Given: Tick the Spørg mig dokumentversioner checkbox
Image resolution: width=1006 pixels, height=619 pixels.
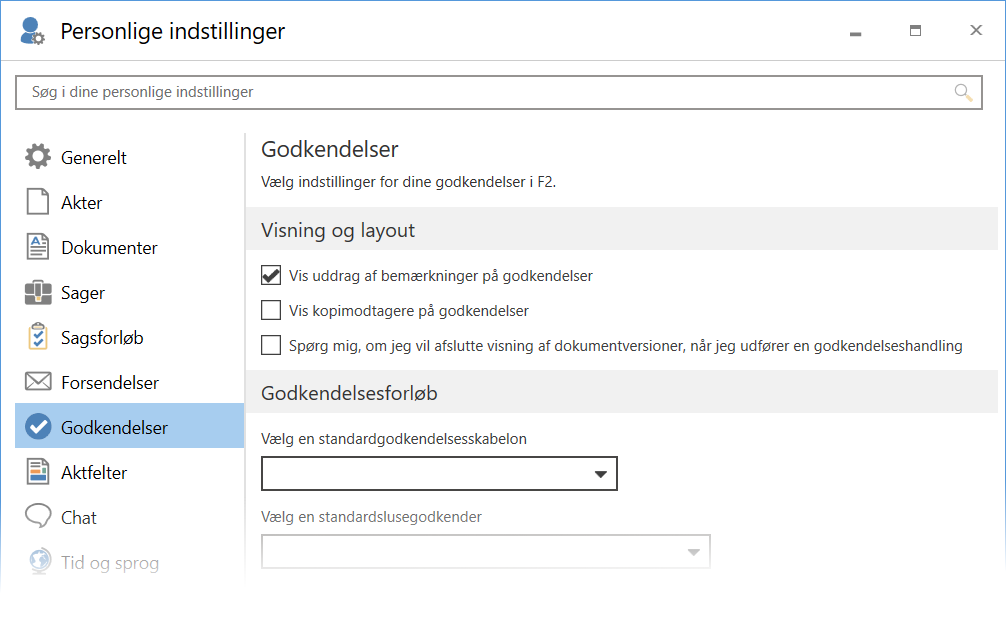Looking at the screenshot, I should pyautogui.click(x=271, y=346).
